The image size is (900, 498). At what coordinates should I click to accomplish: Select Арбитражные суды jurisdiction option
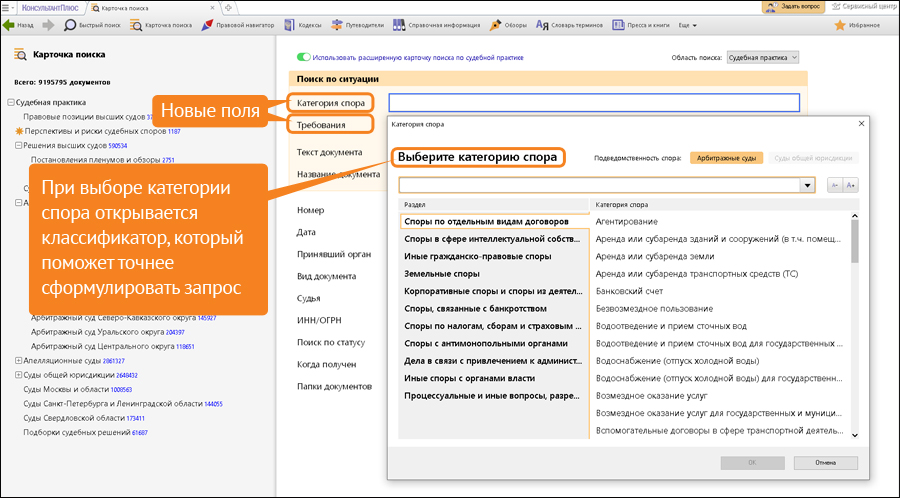coord(727,158)
